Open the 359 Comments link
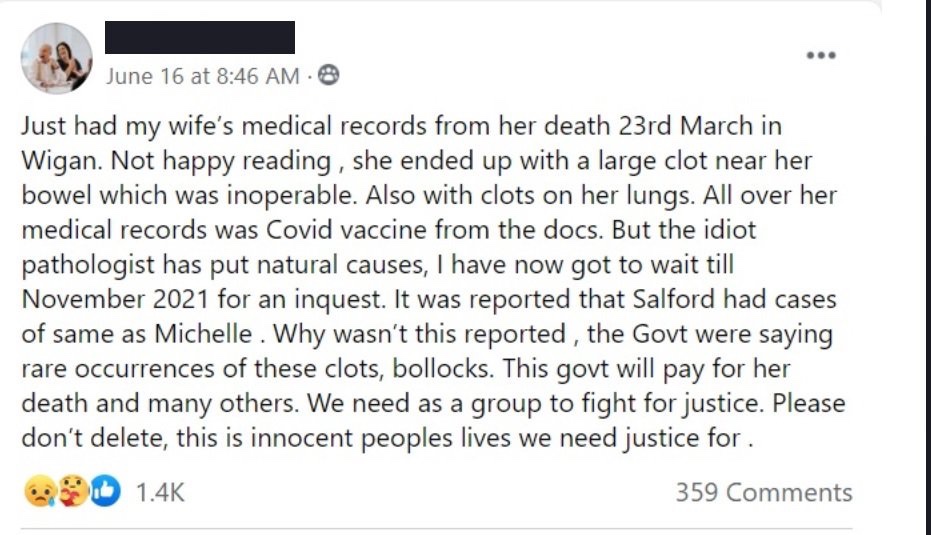Screen dimensions: 931x535 click(x=763, y=492)
